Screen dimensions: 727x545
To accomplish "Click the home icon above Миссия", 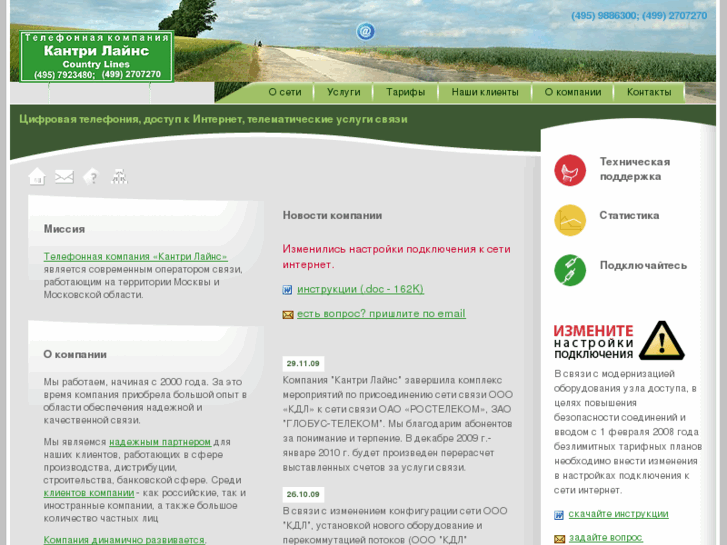I will point(37,176).
